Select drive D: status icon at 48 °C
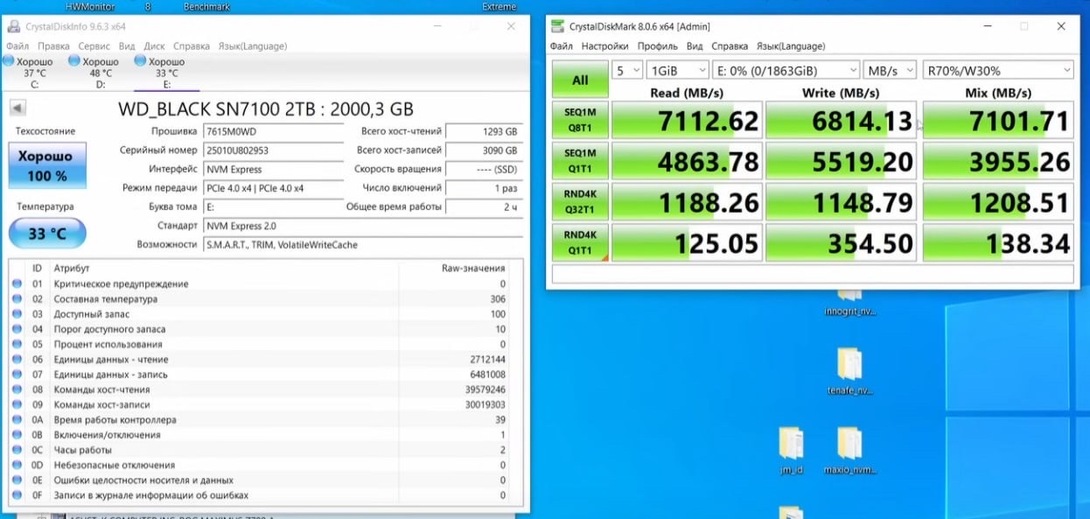1090x519 pixels. coord(74,61)
